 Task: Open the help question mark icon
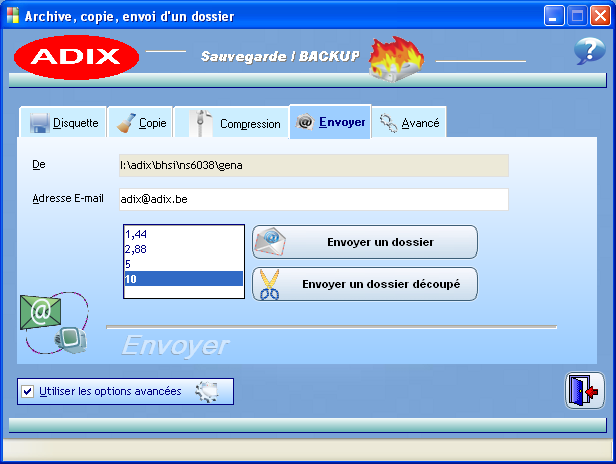[x=589, y=51]
